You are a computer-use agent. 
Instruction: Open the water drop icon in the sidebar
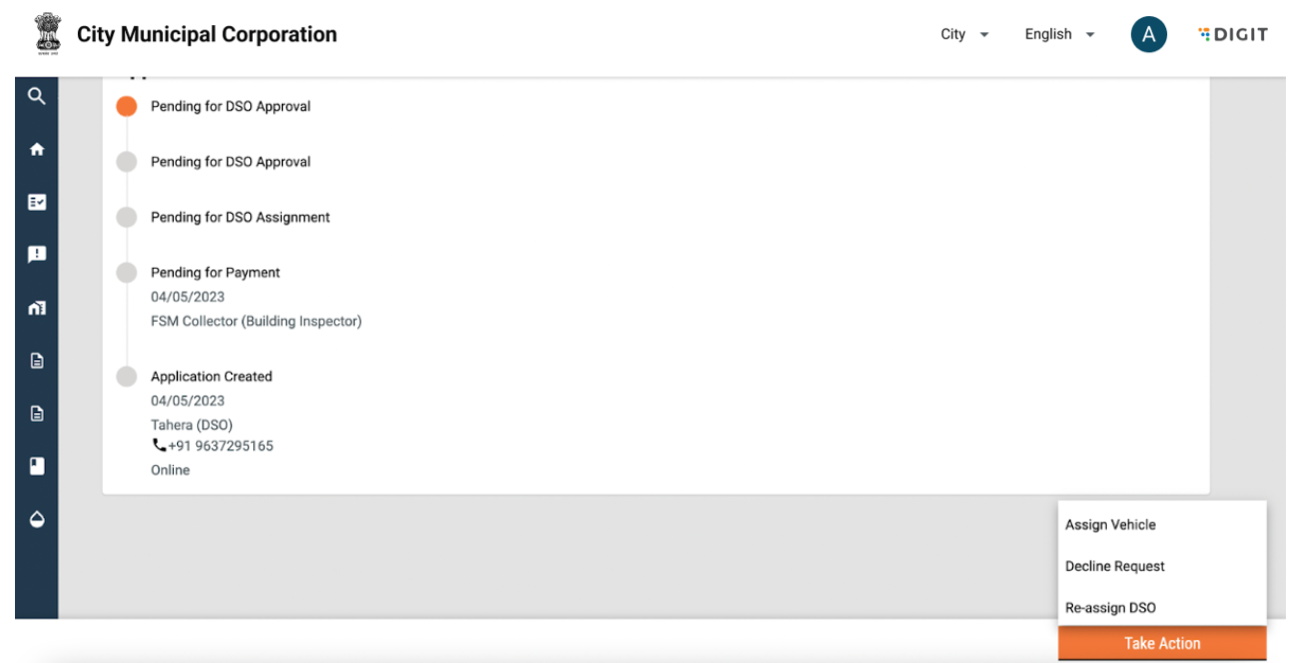coord(37,519)
